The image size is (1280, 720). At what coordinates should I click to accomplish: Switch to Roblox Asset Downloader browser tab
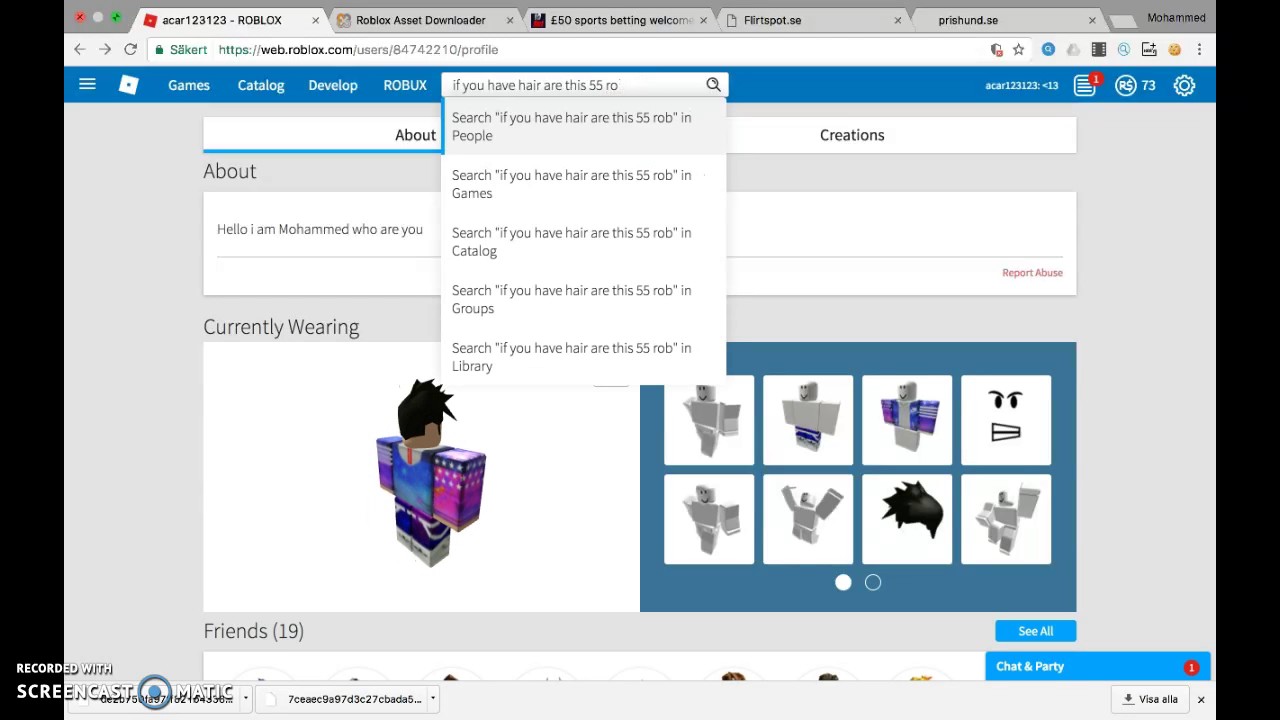[x=420, y=20]
